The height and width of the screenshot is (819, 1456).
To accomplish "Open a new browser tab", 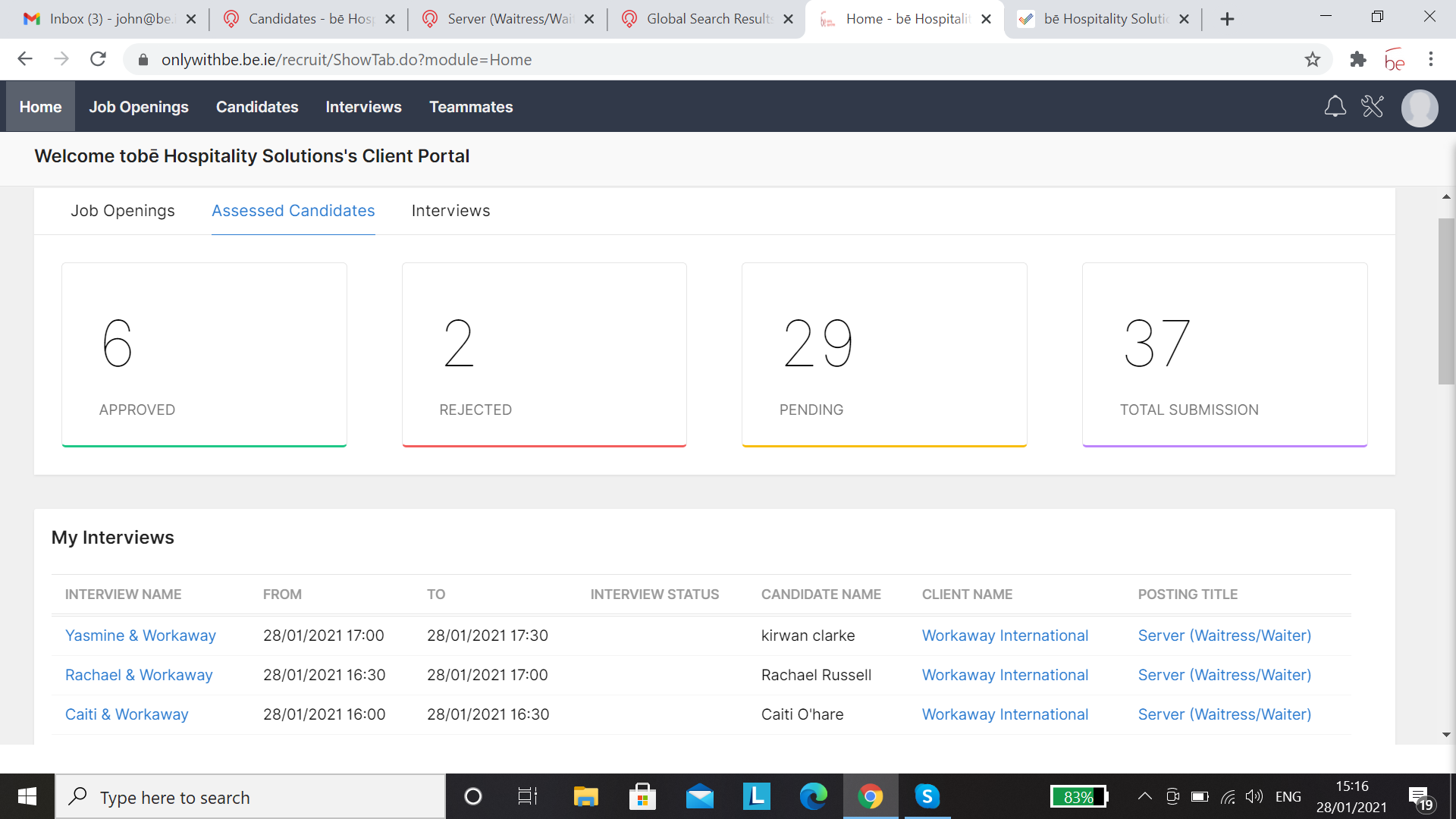I will coord(1227,19).
